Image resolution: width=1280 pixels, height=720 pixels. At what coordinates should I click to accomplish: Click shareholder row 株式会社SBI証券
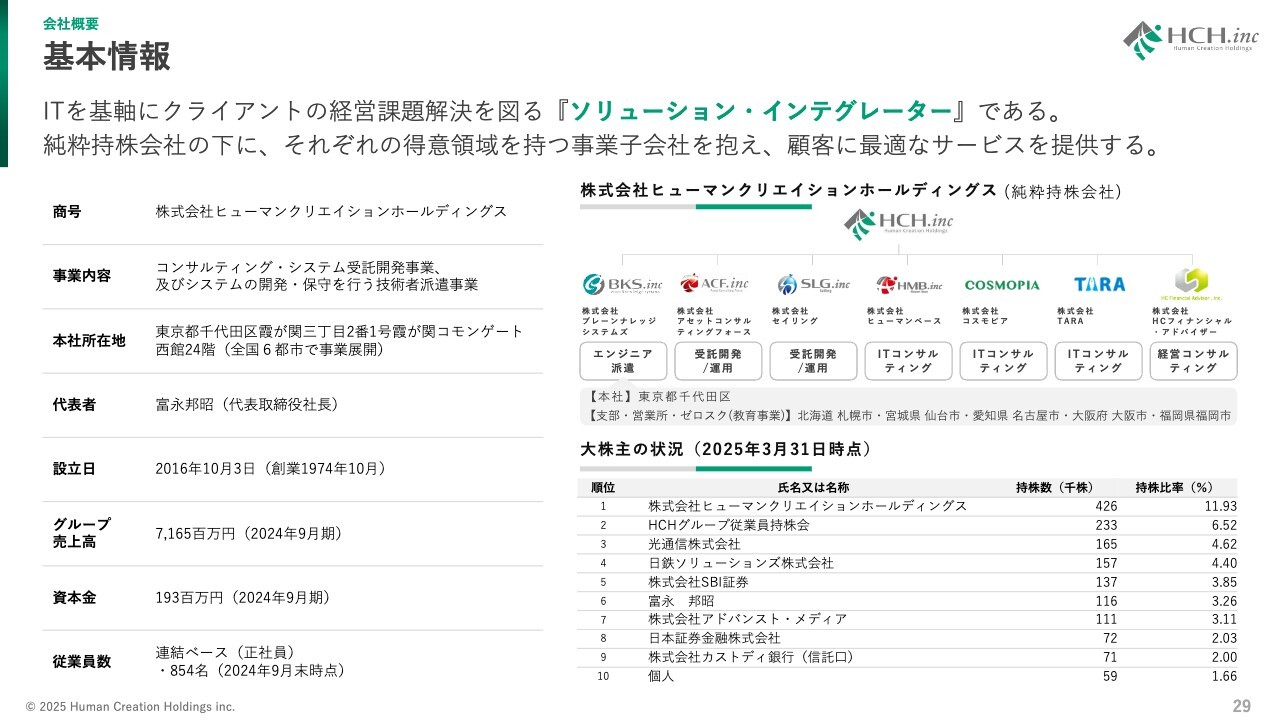point(907,582)
